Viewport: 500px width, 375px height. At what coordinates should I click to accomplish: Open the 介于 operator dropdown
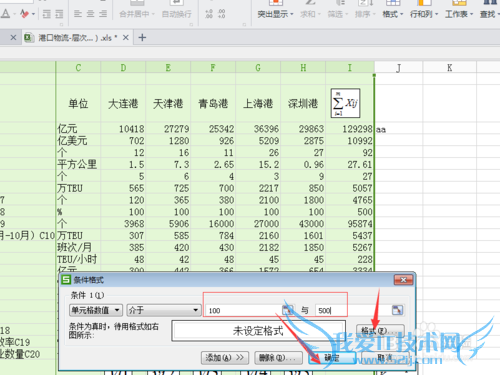[164, 310]
